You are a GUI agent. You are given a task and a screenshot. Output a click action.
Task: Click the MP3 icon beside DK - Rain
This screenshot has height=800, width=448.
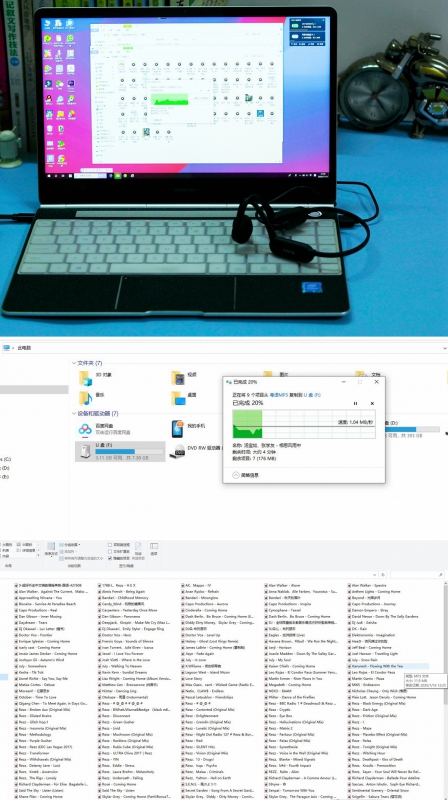click(x=349, y=629)
